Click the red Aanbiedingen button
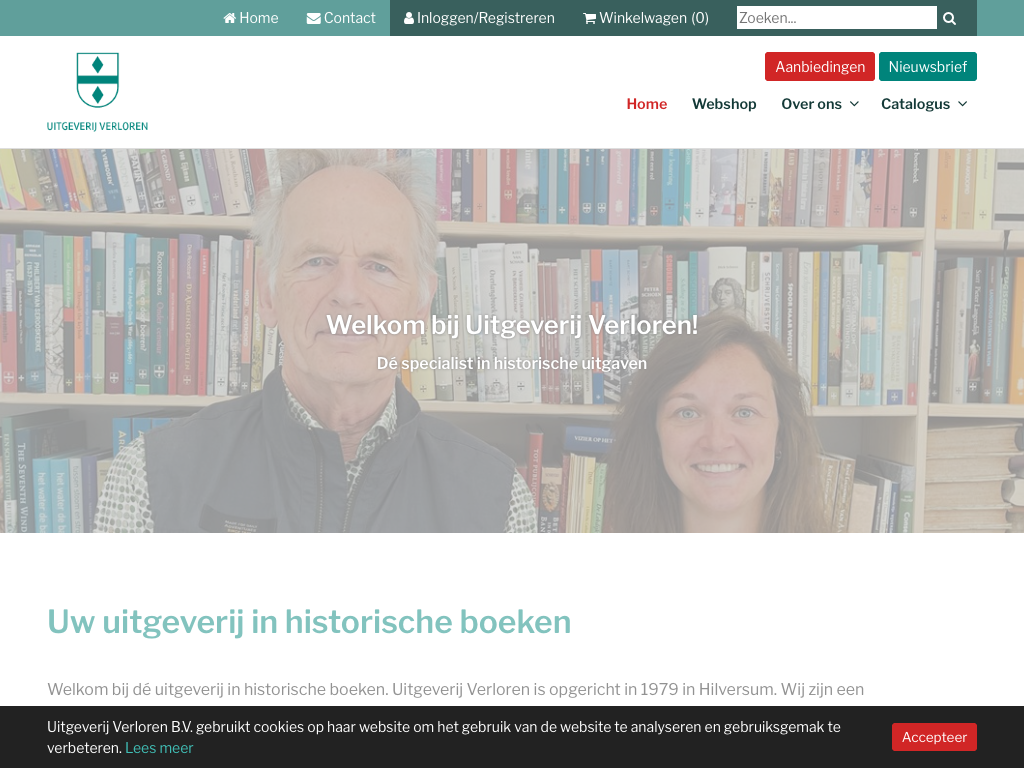 pyautogui.click(x=819, y=67)
